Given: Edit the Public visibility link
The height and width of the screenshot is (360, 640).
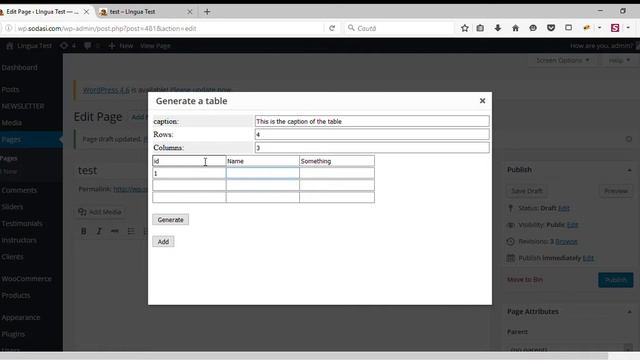Looking at the screenshot, I should tap(572, 225).
